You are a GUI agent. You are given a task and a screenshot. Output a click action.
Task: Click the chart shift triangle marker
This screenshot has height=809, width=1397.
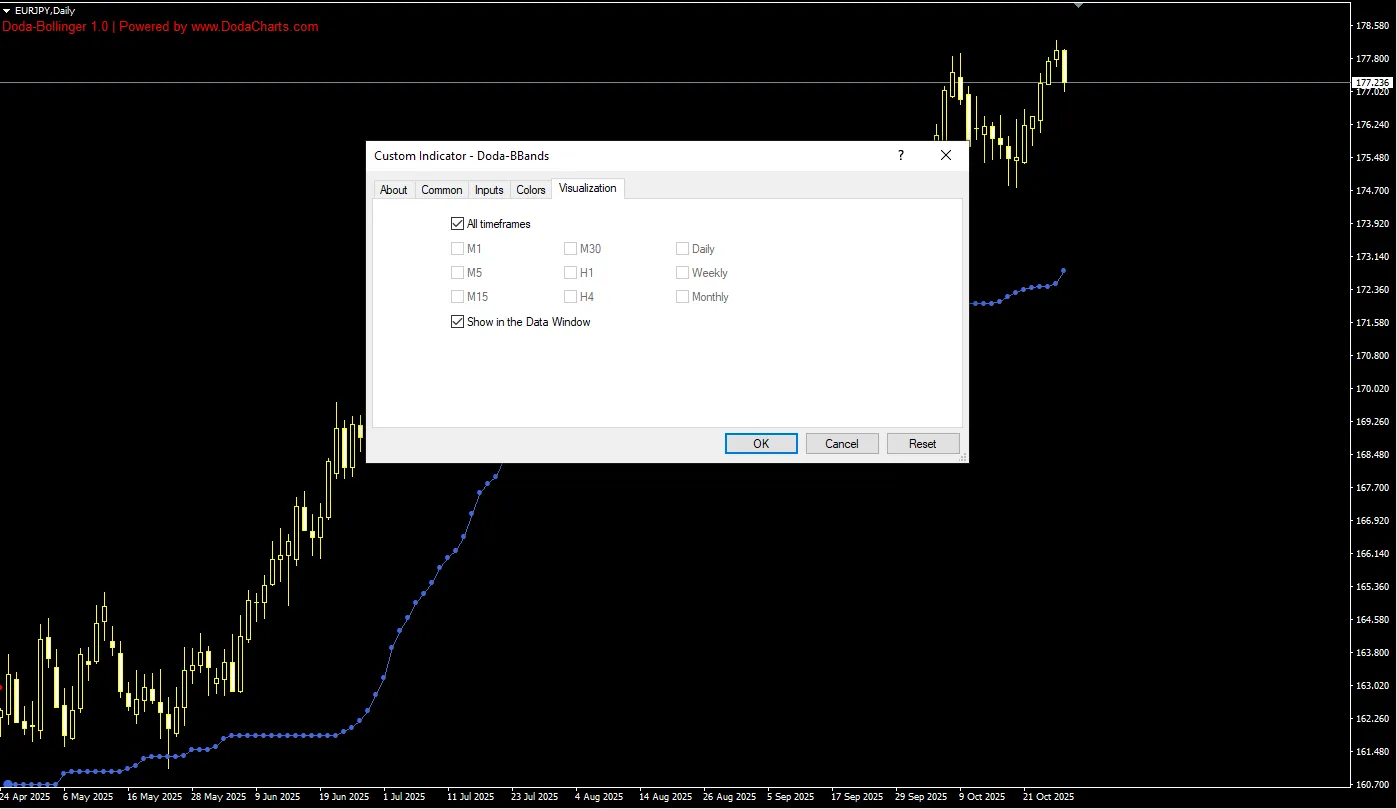point(1078,5)
